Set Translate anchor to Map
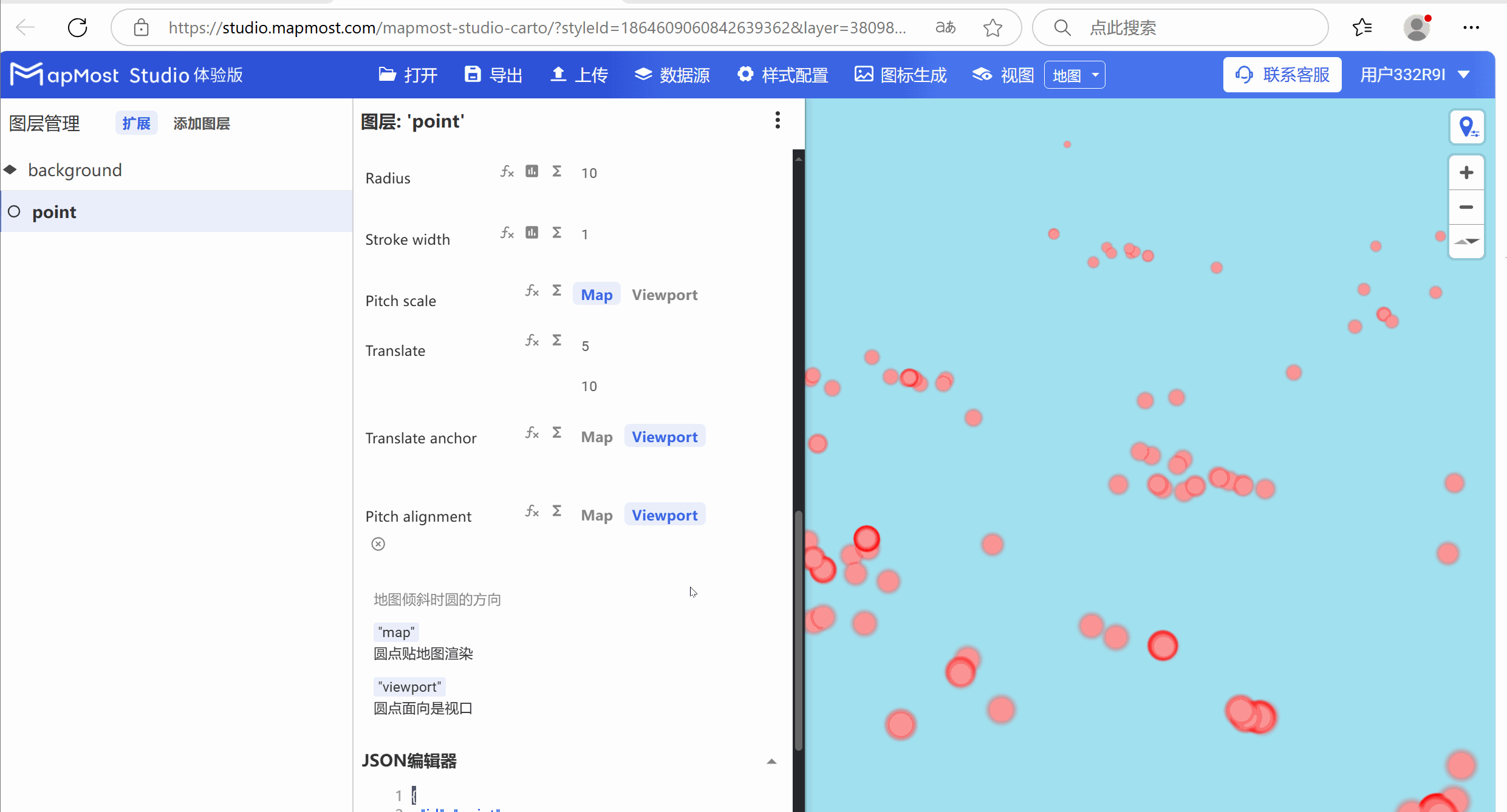Image resolution: width=1507 pixels, height=812 pixels. pos(596,437)
